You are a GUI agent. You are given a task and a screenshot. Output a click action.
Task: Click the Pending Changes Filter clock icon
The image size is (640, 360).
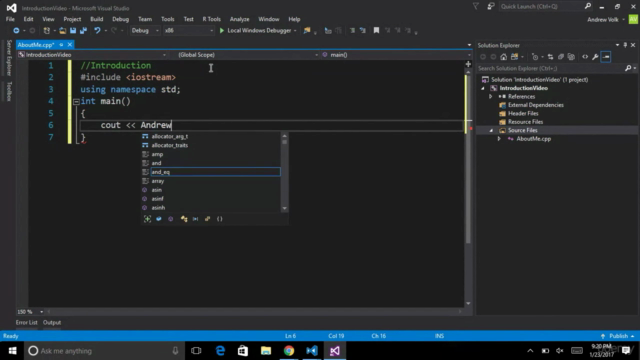coord(535,57)
